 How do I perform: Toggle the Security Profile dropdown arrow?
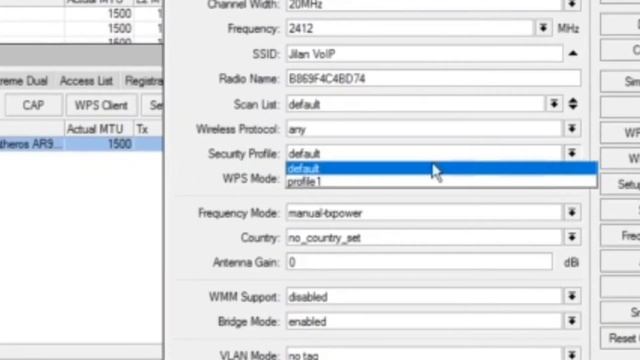point(572,153)
